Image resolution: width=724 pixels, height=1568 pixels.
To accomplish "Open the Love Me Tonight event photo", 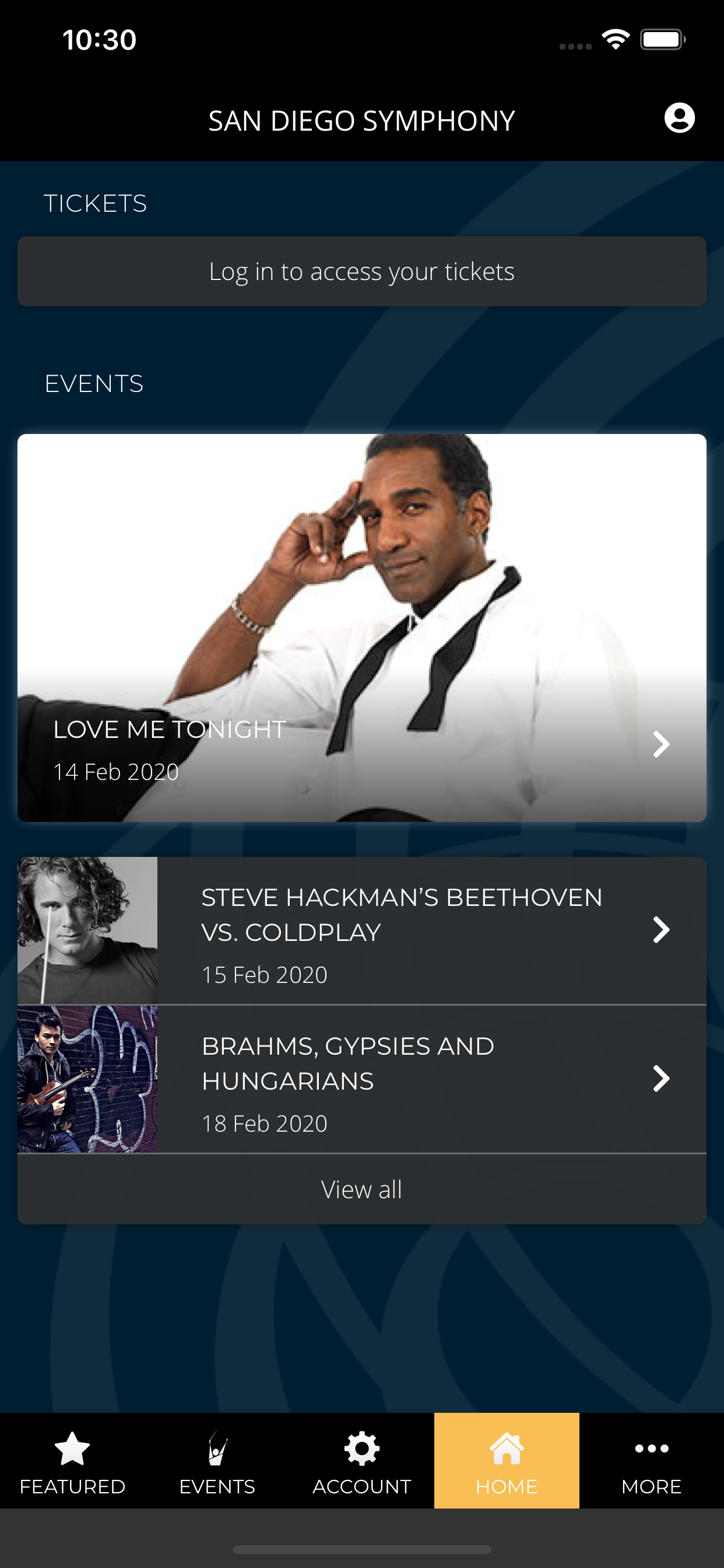I will [362, 628].
